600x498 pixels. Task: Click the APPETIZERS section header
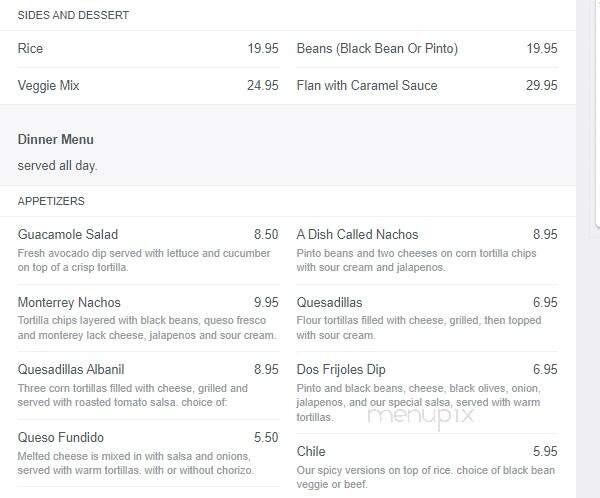pos(51,201)
